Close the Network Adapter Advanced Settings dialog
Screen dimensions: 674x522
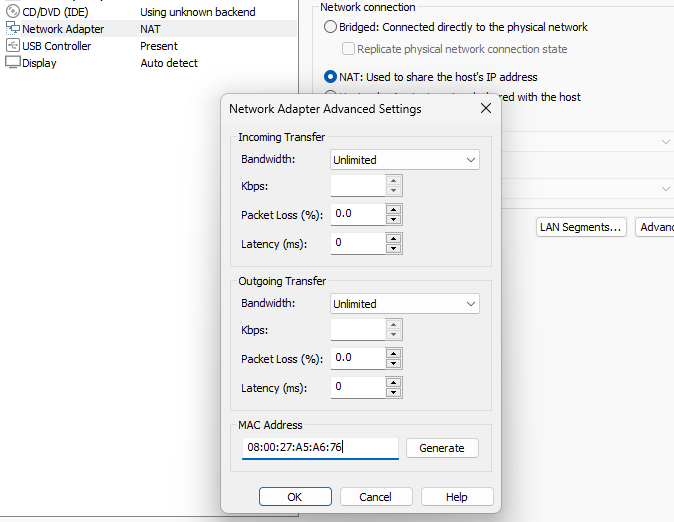click(485, 108)
